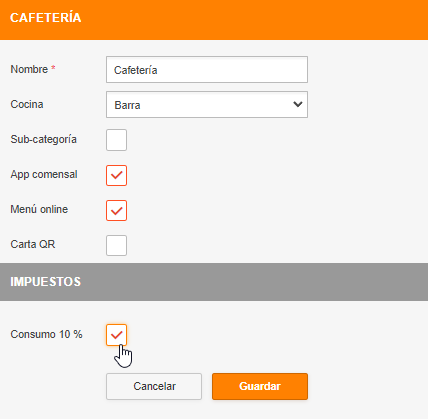428x419 pixels.
Task: Click the Sub-categoría label text
Action: [x=44, y=139]
